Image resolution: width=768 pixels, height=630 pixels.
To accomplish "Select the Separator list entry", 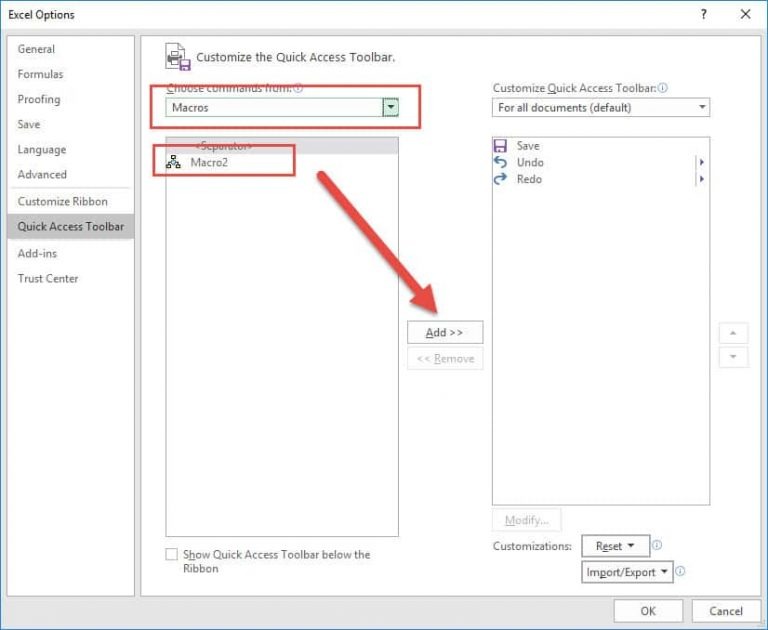I will pos(224,146).
